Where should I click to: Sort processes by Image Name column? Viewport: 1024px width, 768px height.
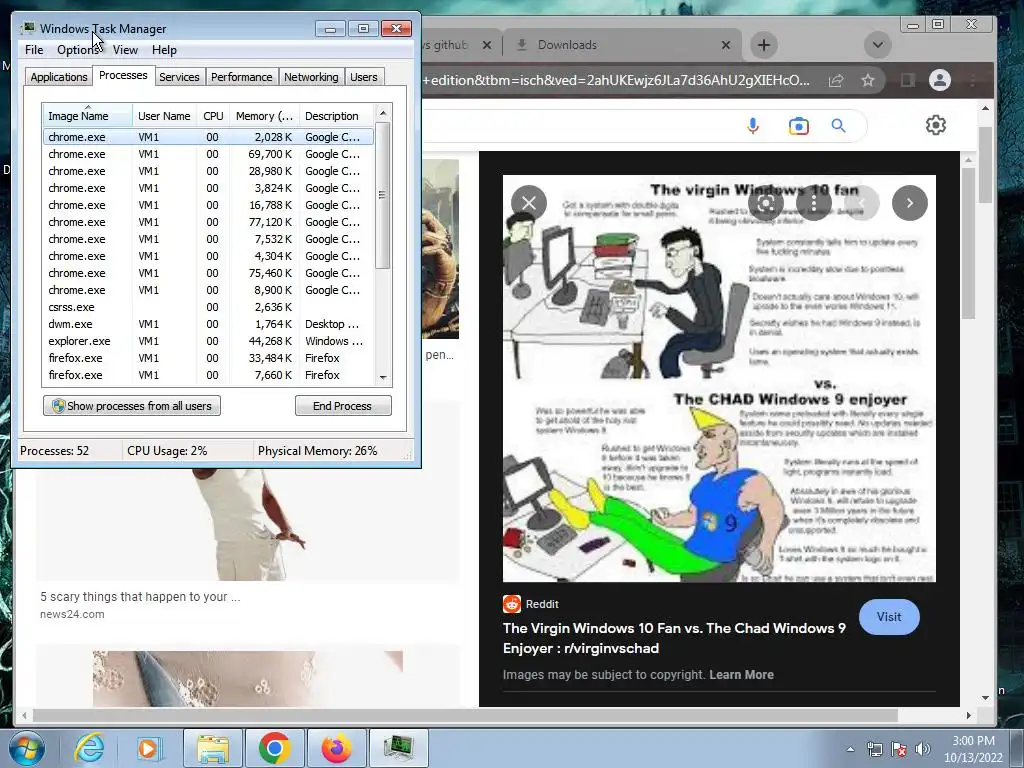88,116
